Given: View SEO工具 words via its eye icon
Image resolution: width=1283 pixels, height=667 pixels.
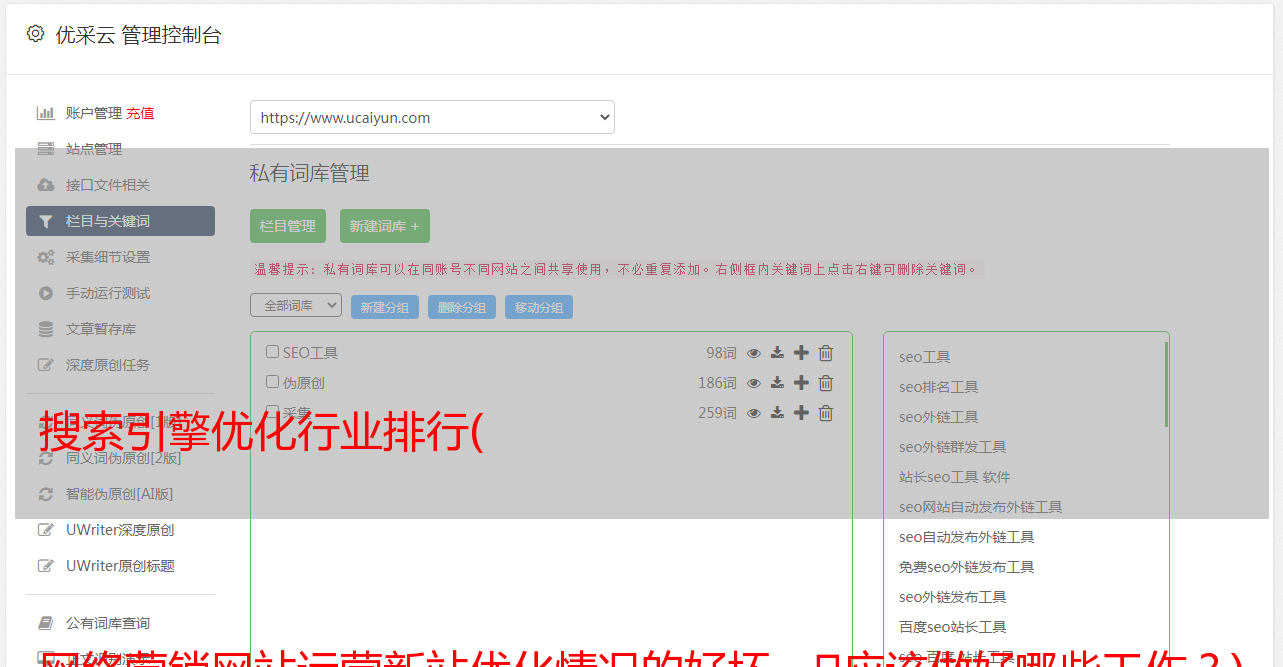Looking at the screenshot, I should coord(754,353).
